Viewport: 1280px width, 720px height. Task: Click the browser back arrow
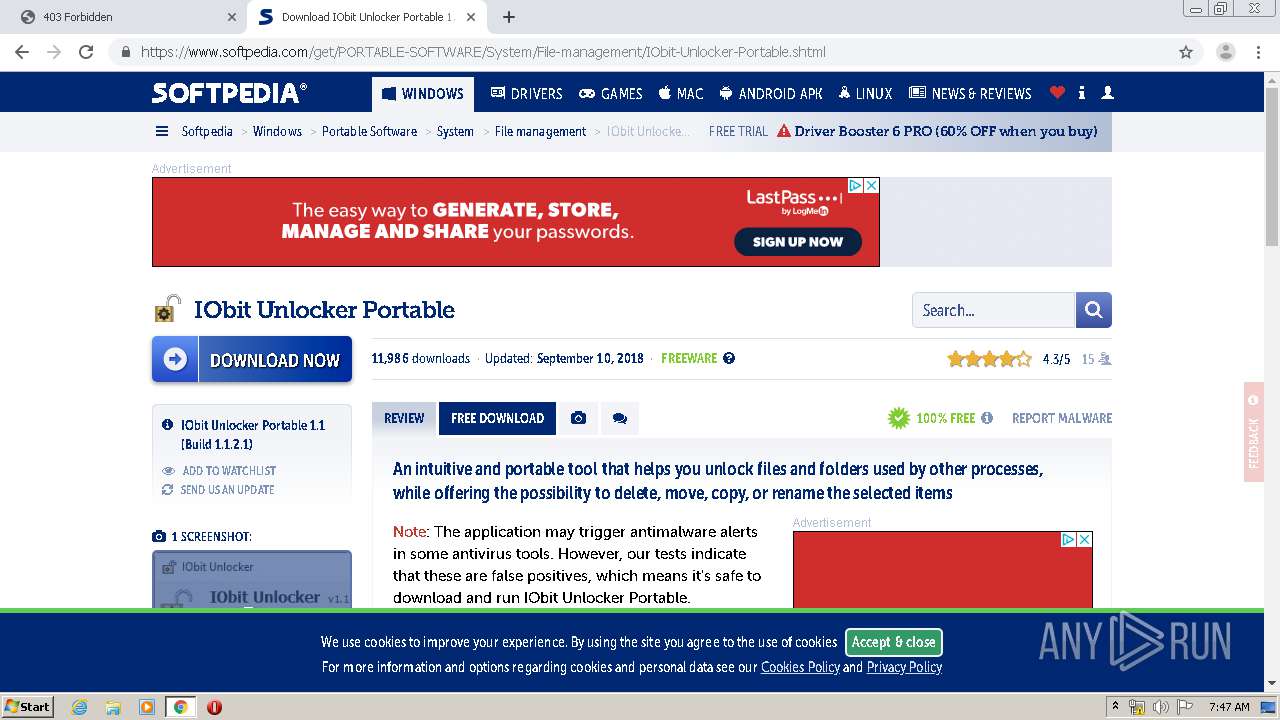tap(21, 52)
